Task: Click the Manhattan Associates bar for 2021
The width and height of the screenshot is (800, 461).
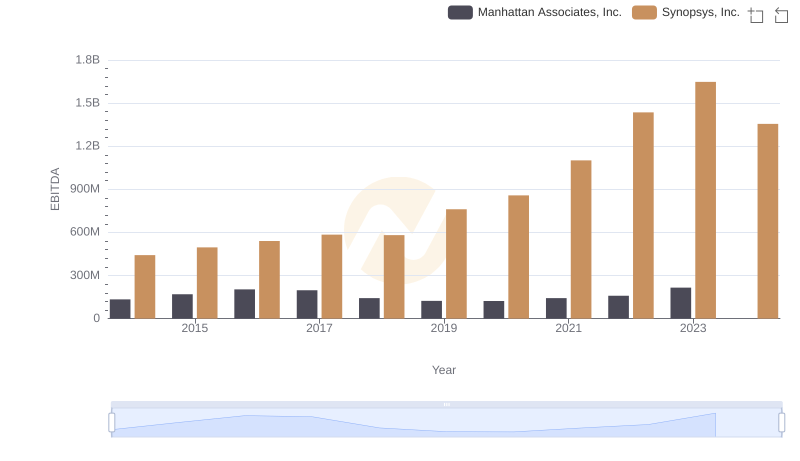Action: point(556,308)
